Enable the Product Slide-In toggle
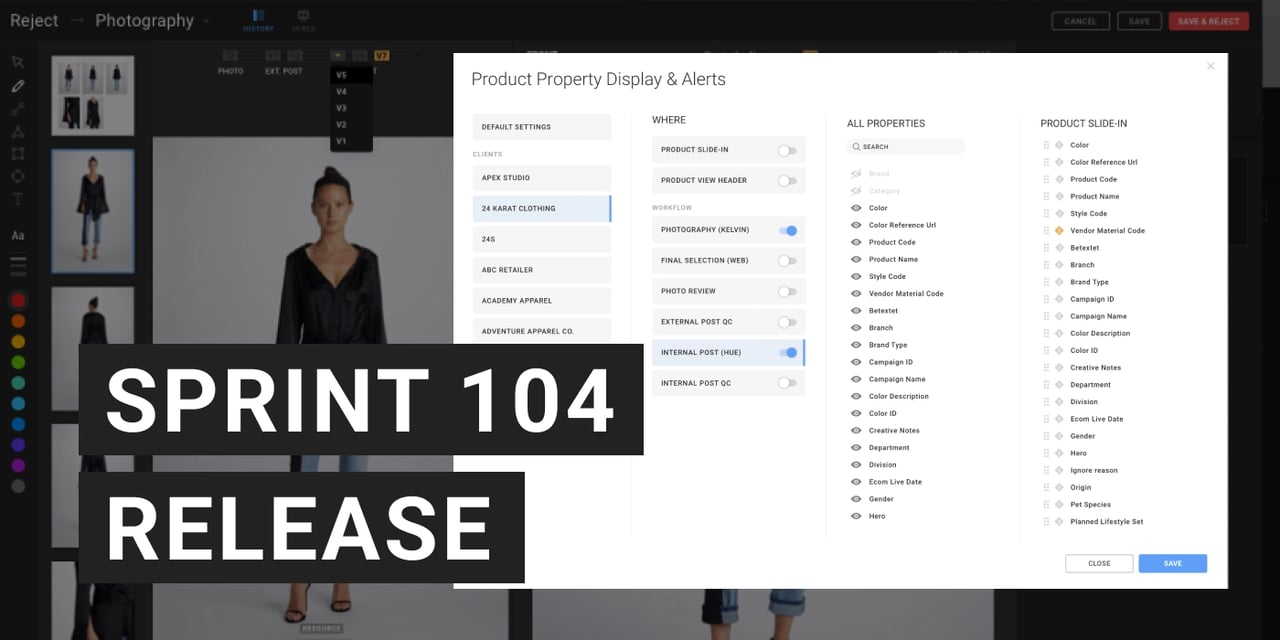The image size is (1280, 640). point(787,150)
